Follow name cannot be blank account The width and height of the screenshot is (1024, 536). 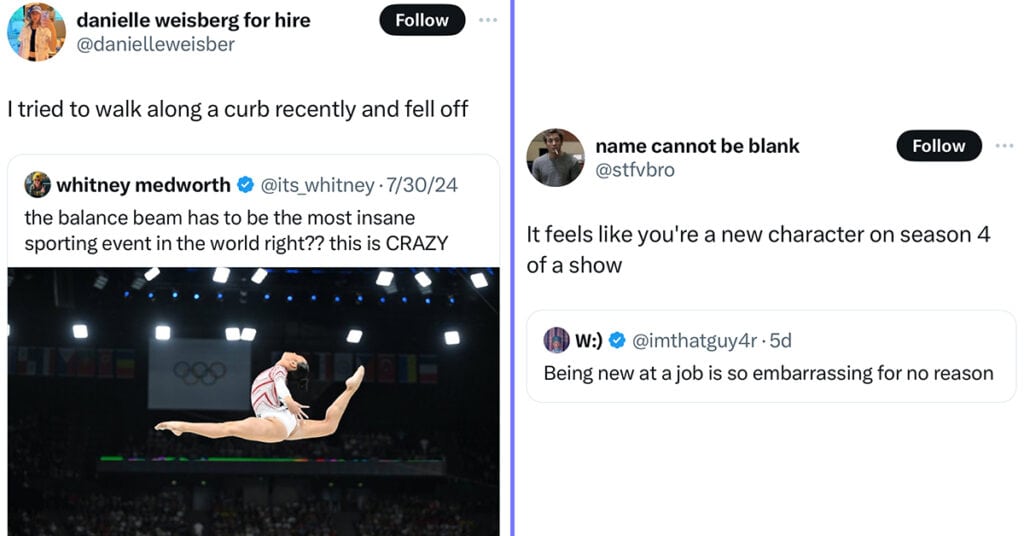[x=938, y=146]
